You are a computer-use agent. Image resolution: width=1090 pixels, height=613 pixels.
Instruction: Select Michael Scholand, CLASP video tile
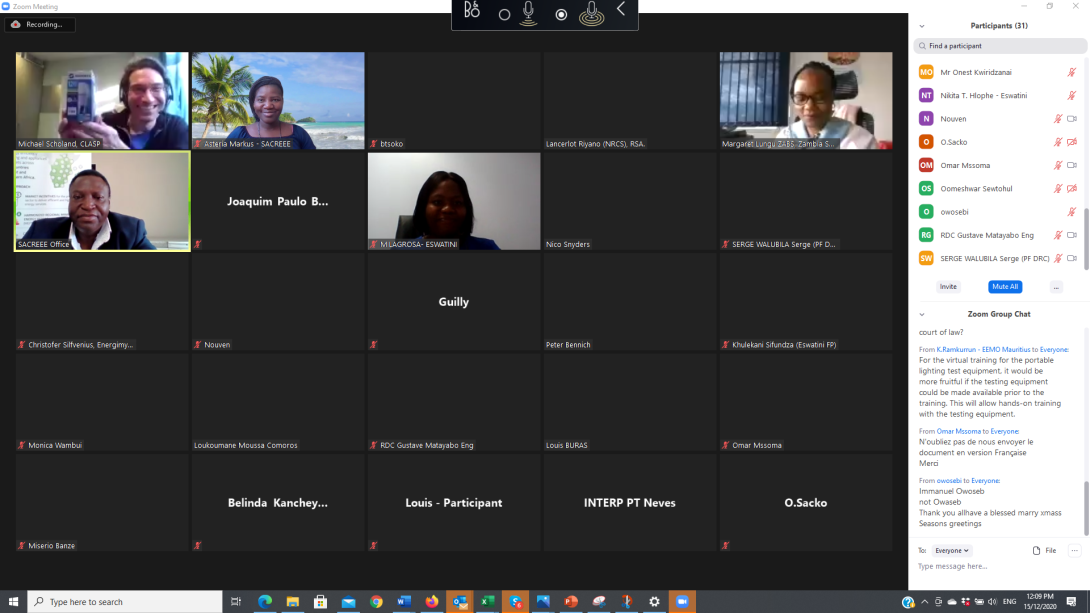tap(102, 101)
